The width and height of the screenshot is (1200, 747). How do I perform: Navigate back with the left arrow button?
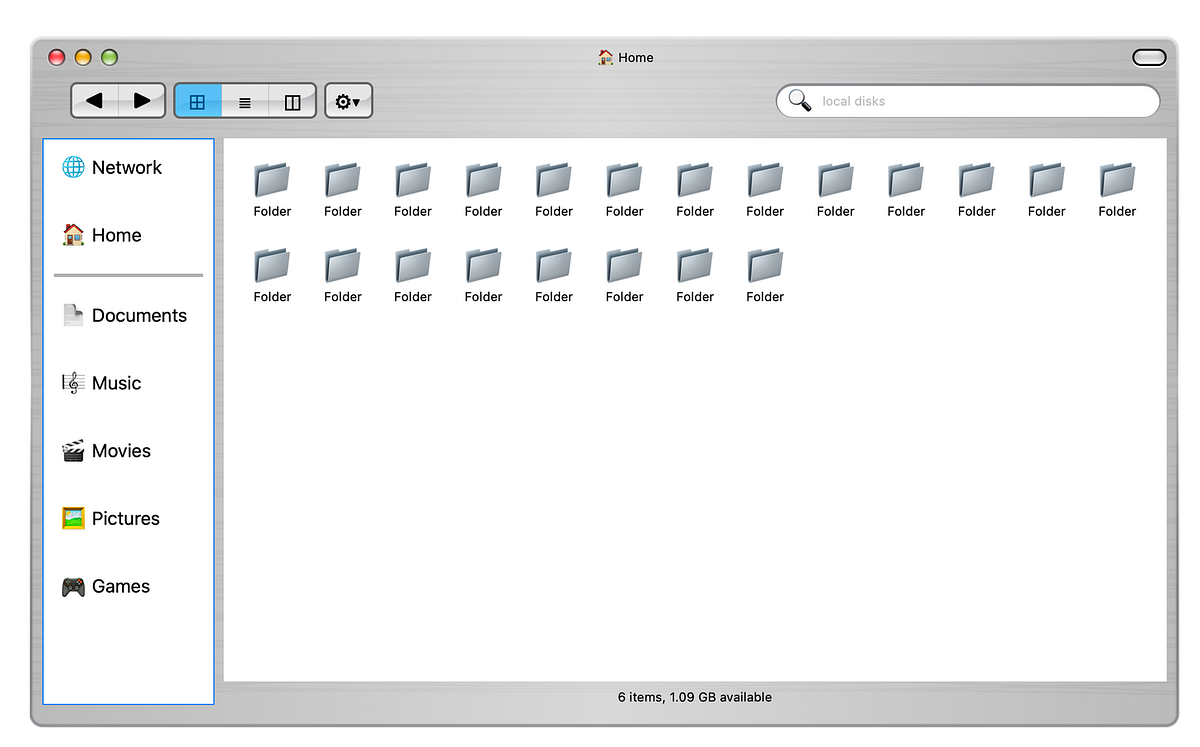coord(95,100)
